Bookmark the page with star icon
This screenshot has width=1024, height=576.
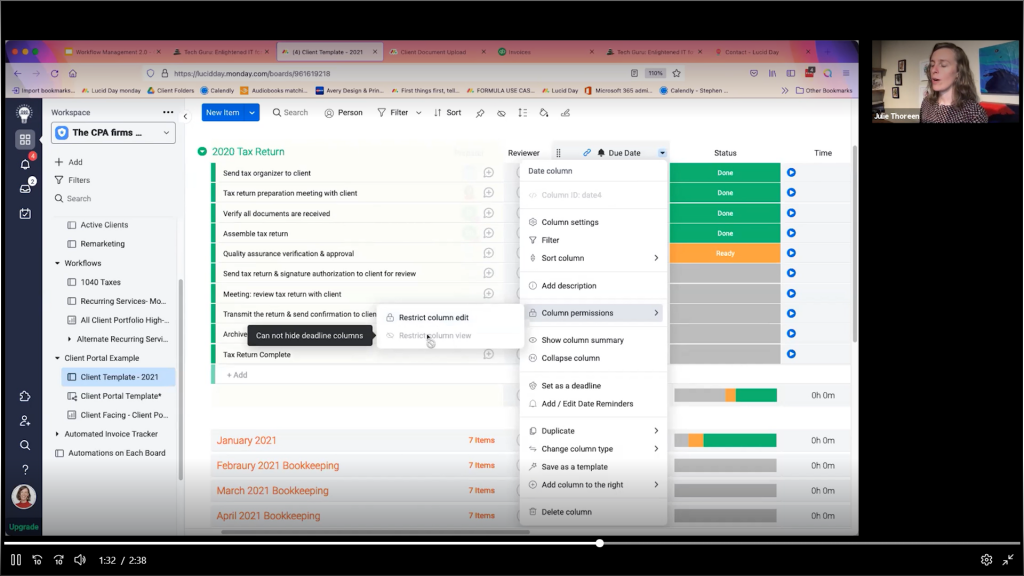click(x=677, y=73)
